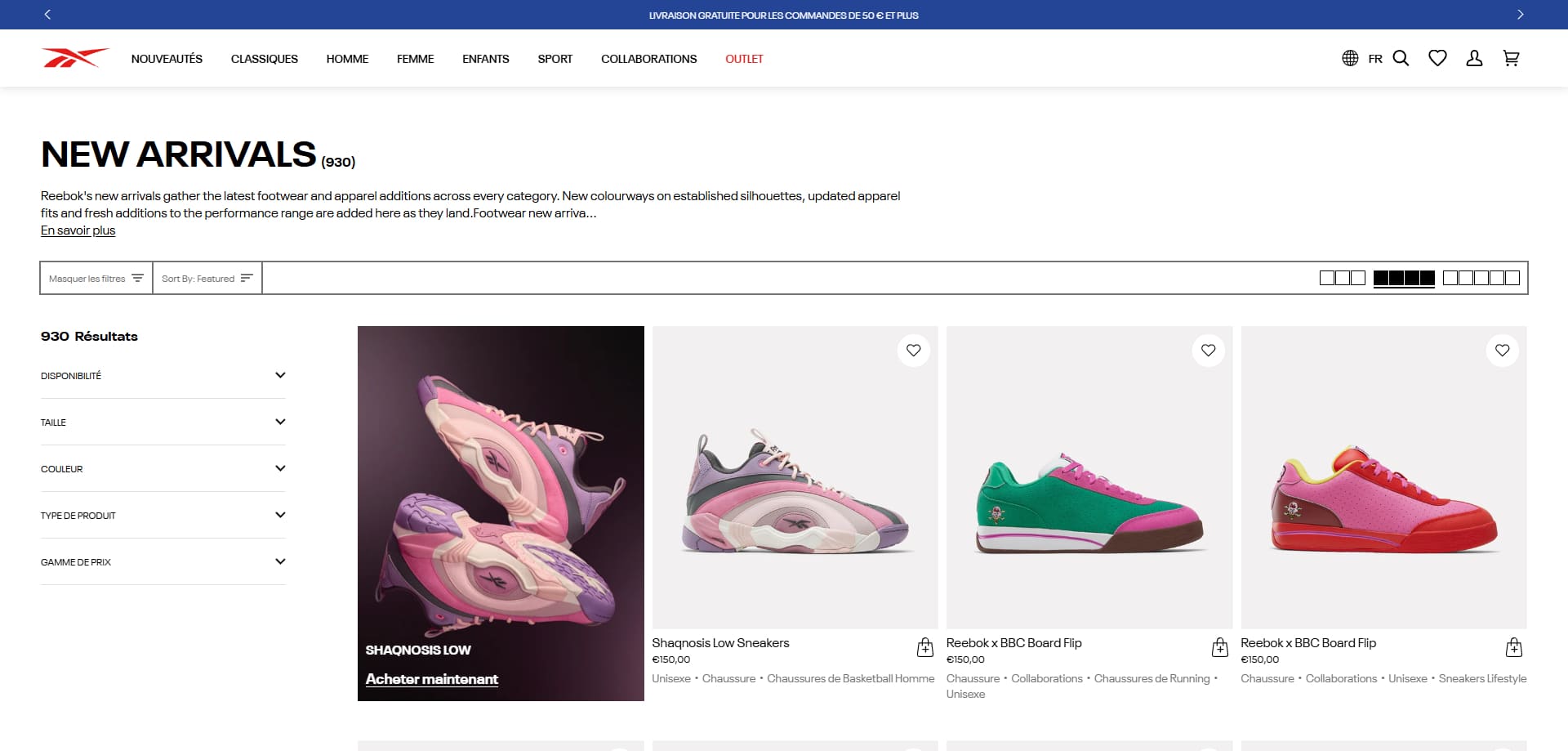Open the Shaqnosis Low Sneakers product image
Viewport: 1568px width, 751px height.
(x=795, y=477)
